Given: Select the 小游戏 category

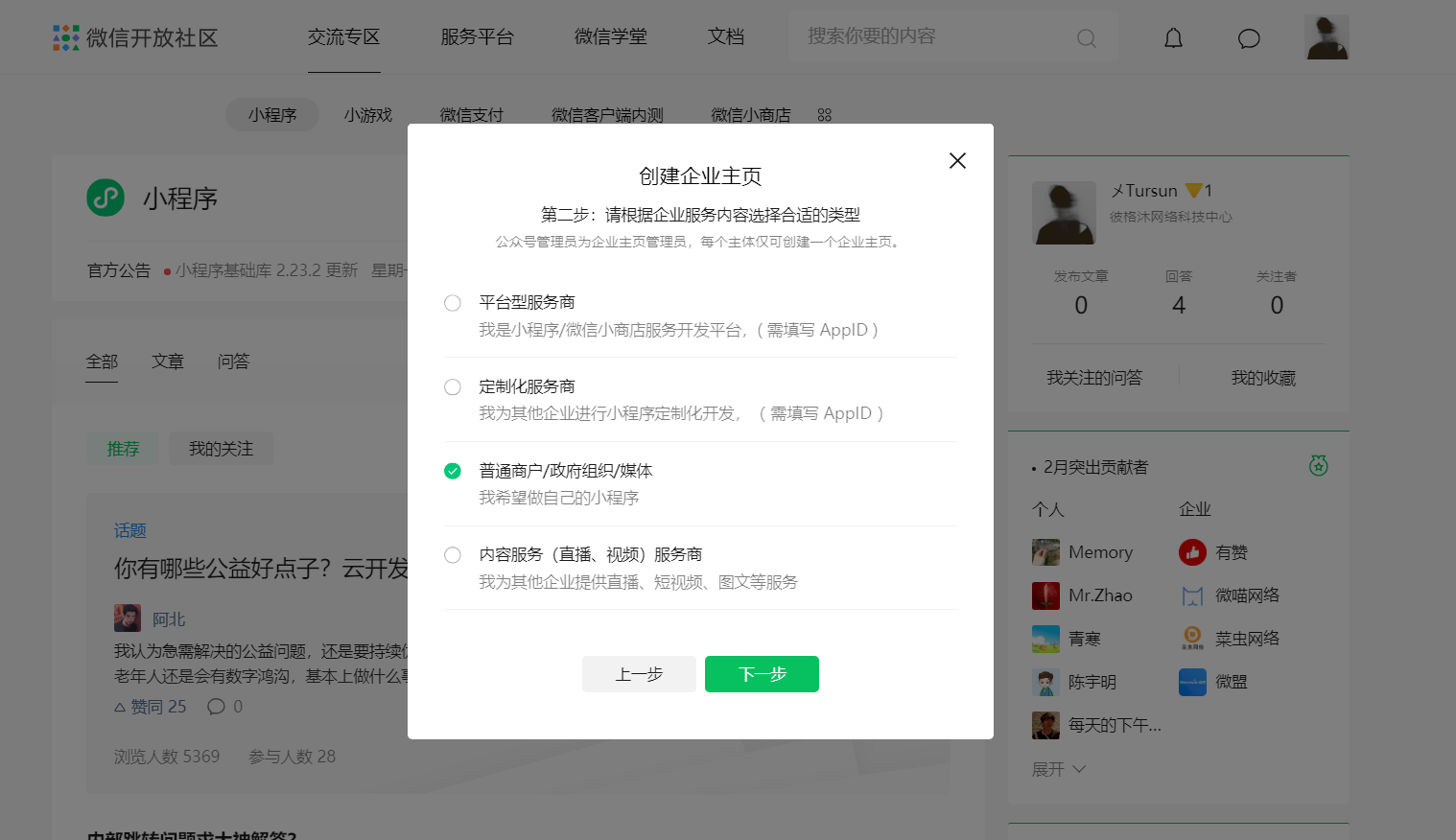Looking at the screenshot, I should click(x=368, y=115).
